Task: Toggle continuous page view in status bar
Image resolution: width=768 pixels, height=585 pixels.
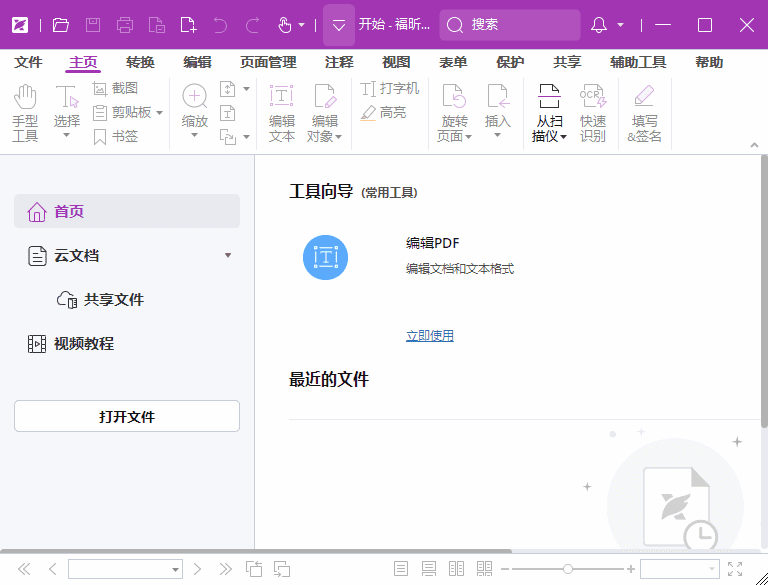Action: (429, 569)
